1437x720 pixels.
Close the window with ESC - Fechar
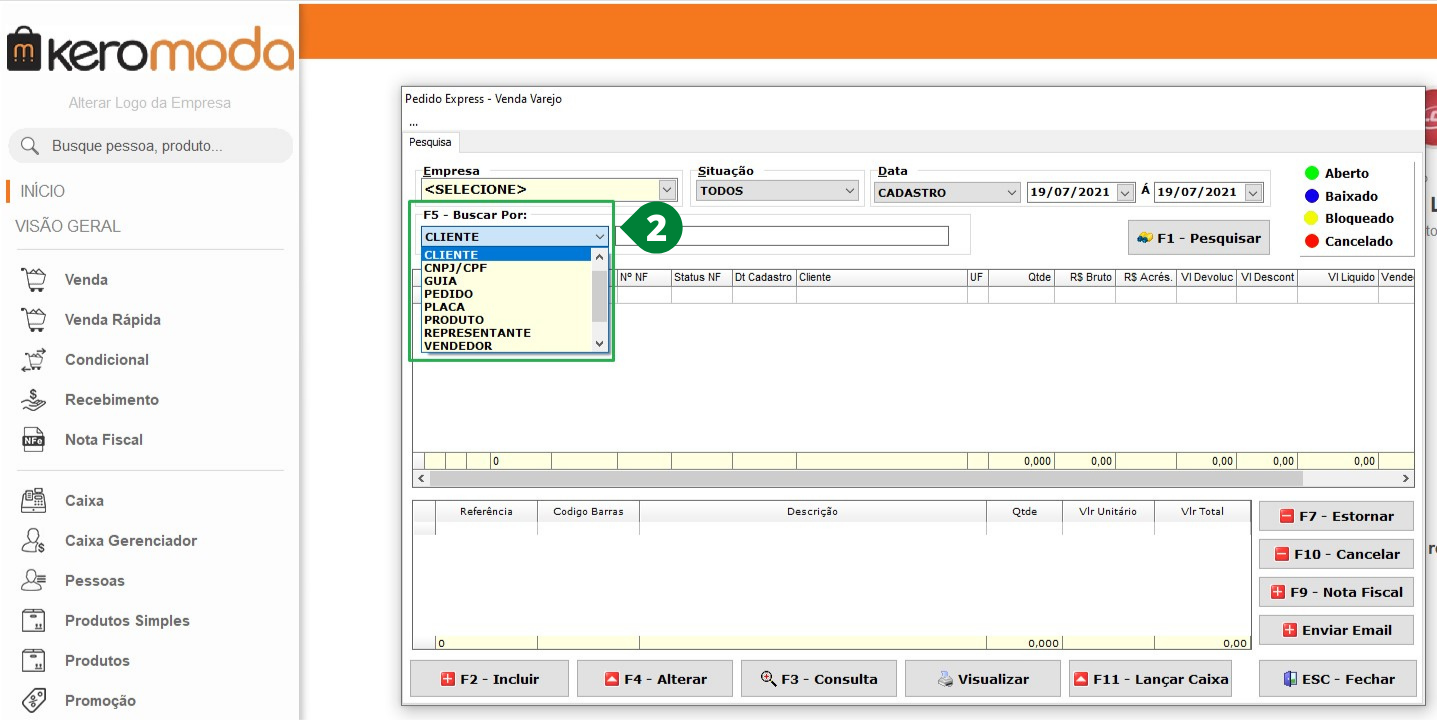point(1338,679)
